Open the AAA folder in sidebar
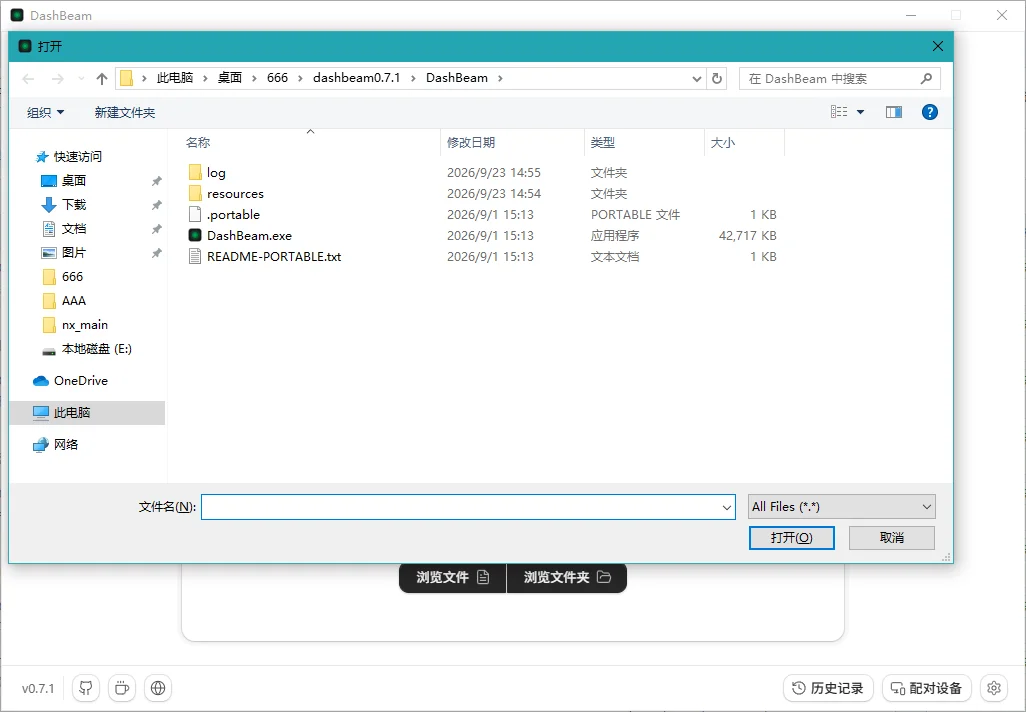This screenshot has width=1026, height=712. click(x=73, y=301)
